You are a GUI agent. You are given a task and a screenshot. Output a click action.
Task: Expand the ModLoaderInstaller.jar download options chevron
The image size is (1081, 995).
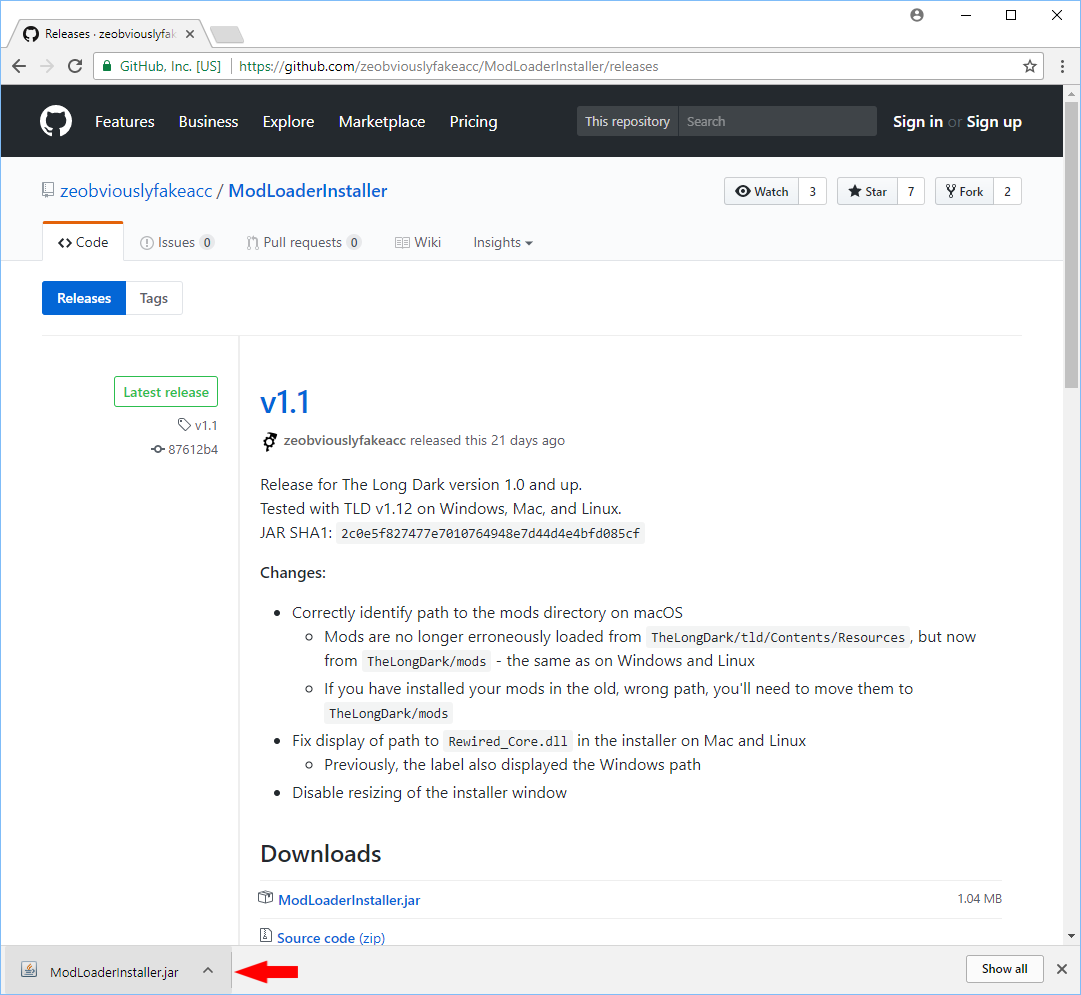point(208,970)
